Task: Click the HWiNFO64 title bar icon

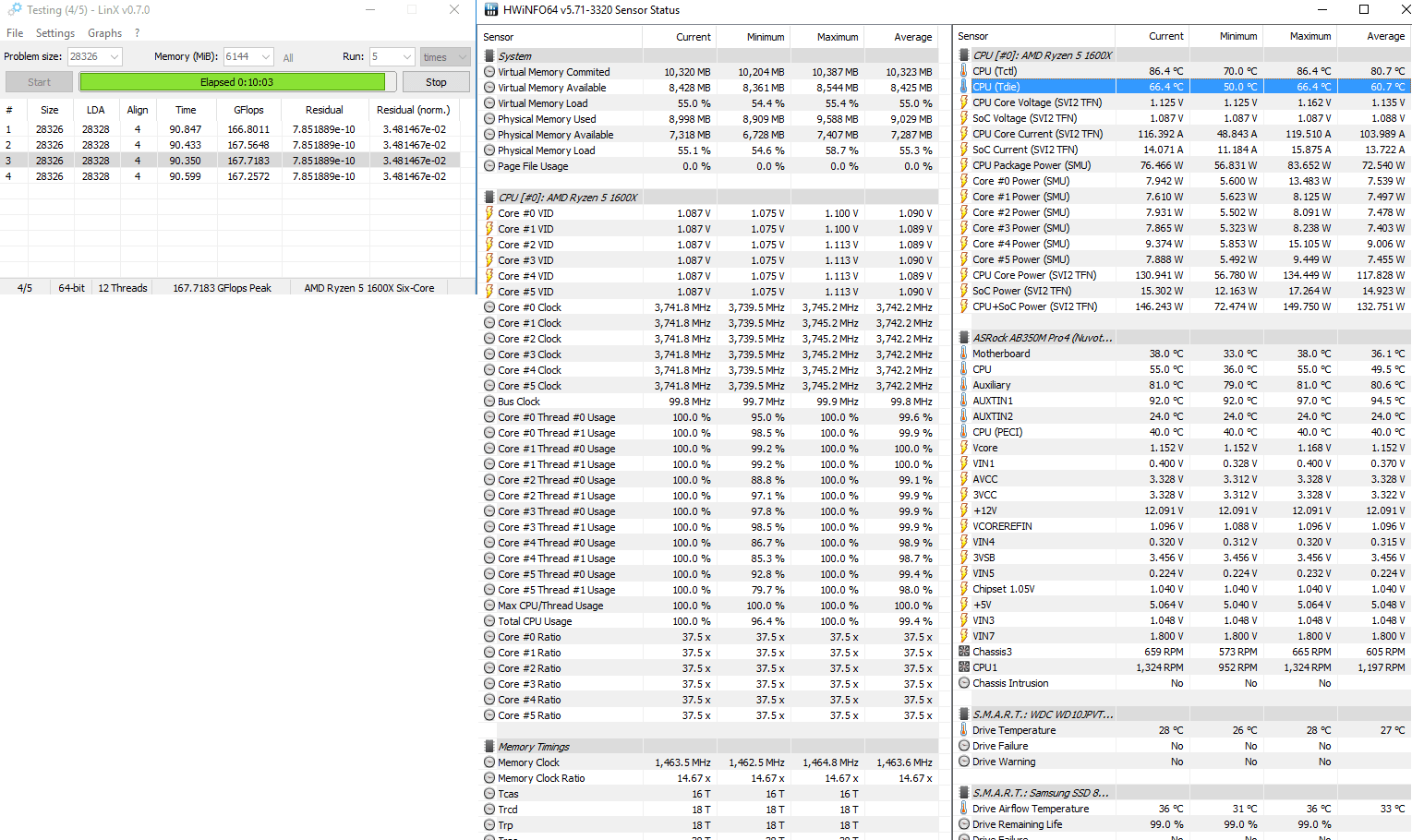Action: tap(491, 10)
